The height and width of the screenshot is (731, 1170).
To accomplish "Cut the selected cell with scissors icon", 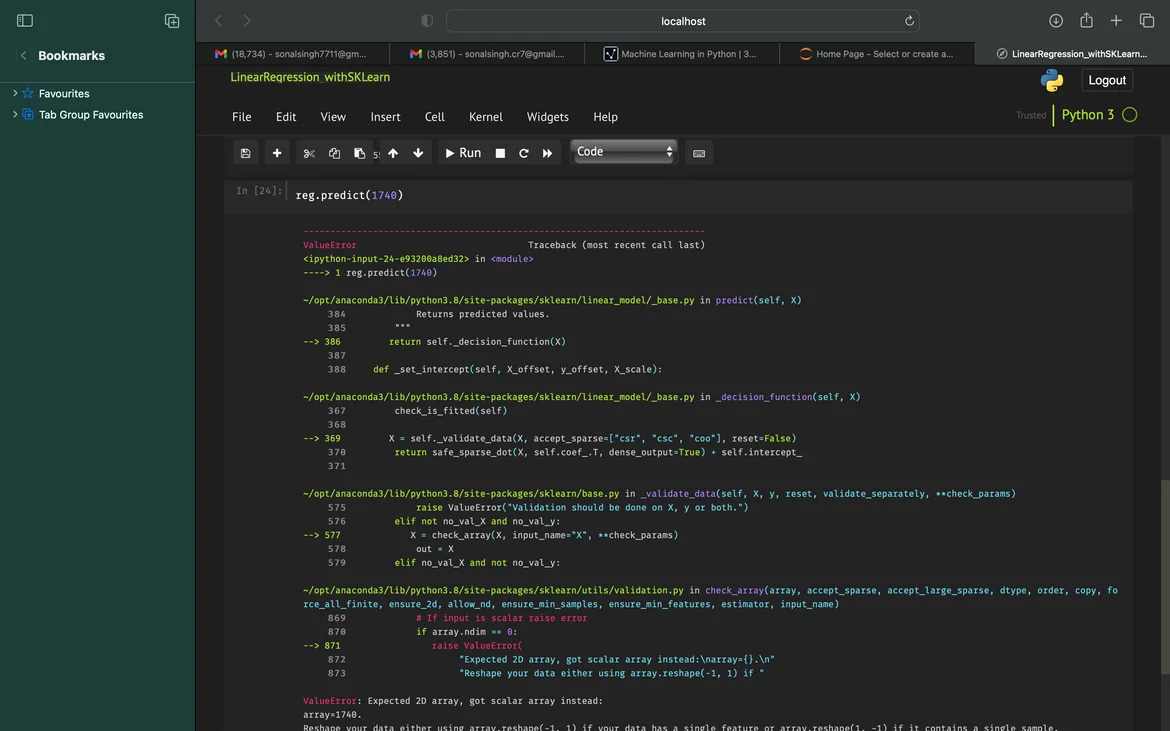I will pos(309,153).
